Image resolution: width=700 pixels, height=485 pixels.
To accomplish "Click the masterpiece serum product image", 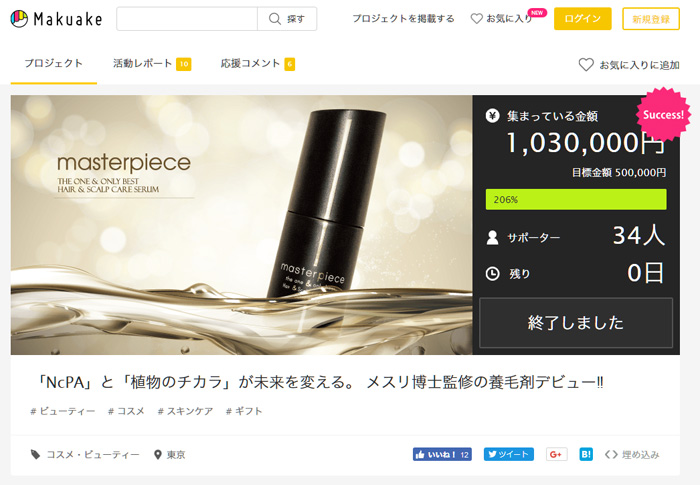I will click(241, 225).
